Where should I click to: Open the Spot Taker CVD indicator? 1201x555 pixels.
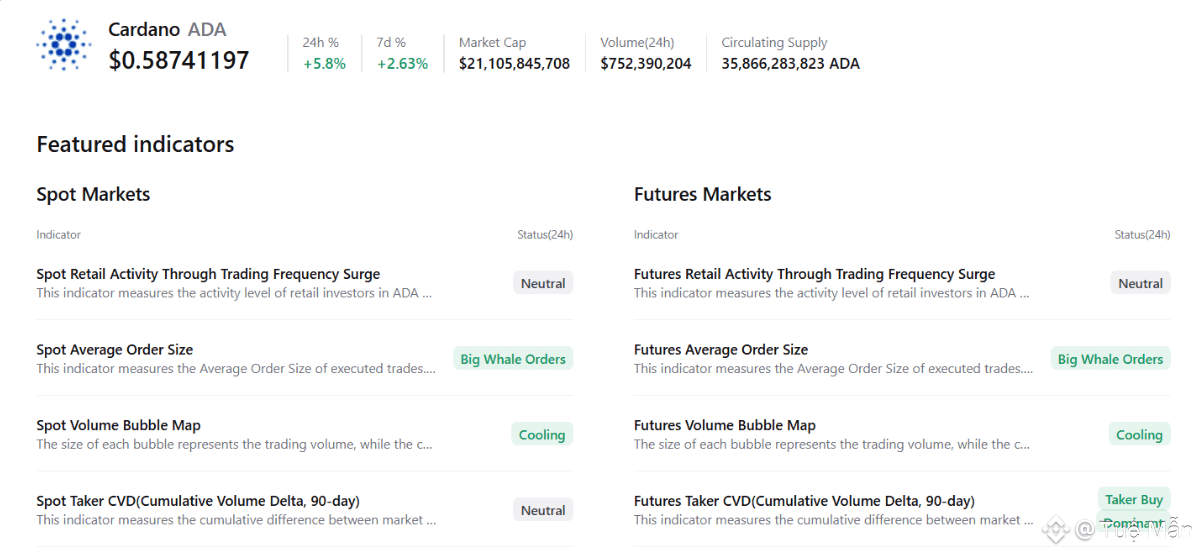point(198,501)
